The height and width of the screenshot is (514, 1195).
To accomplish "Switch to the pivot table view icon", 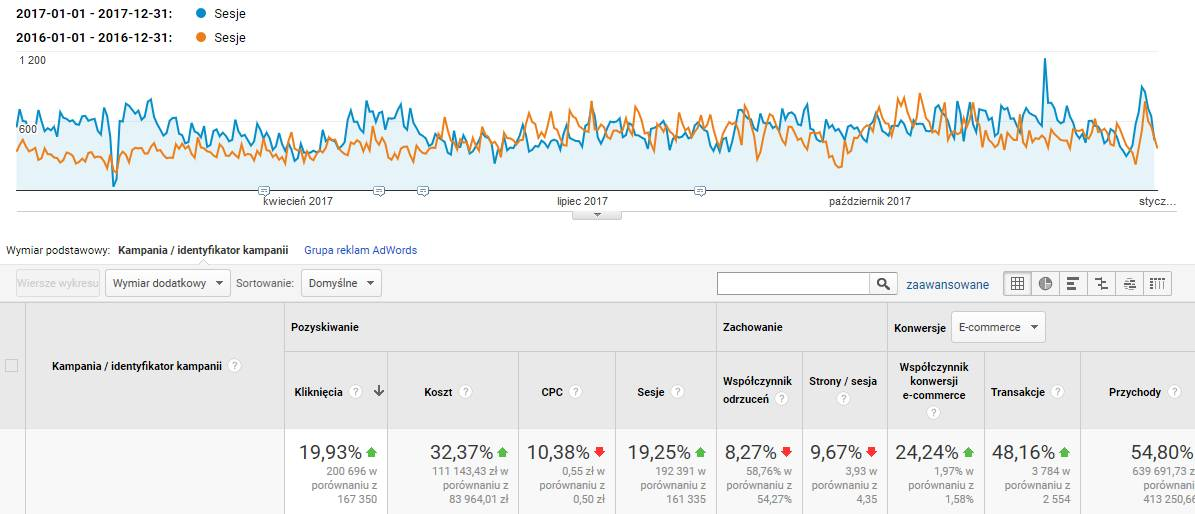I will pos(1157,284).
